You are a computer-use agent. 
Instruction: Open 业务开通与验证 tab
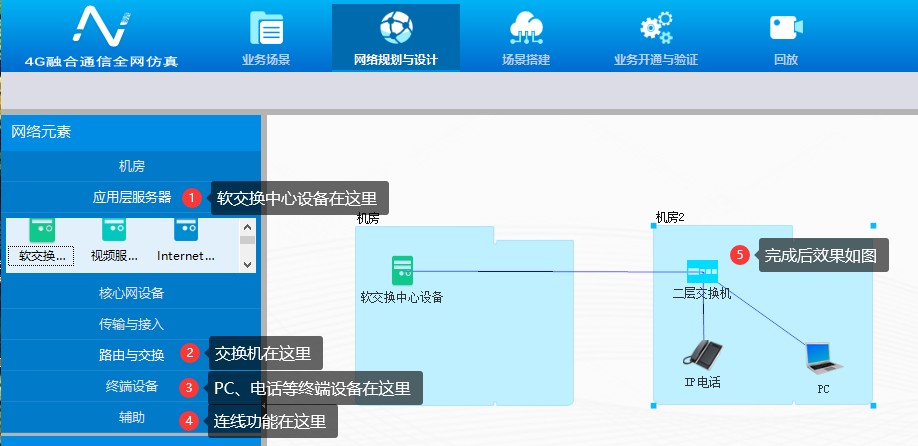pyautogui.click(x=656, y=37)
